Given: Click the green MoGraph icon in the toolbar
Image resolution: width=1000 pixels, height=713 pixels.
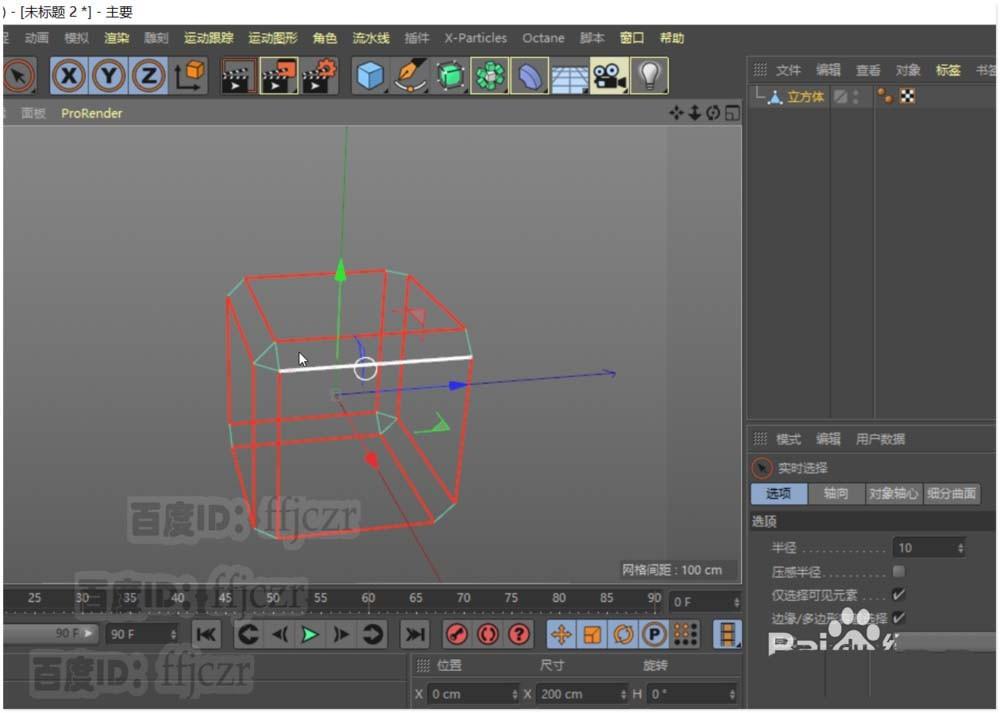Looking at the screenshot, I should pyautogui.click(x=490, y=75).
